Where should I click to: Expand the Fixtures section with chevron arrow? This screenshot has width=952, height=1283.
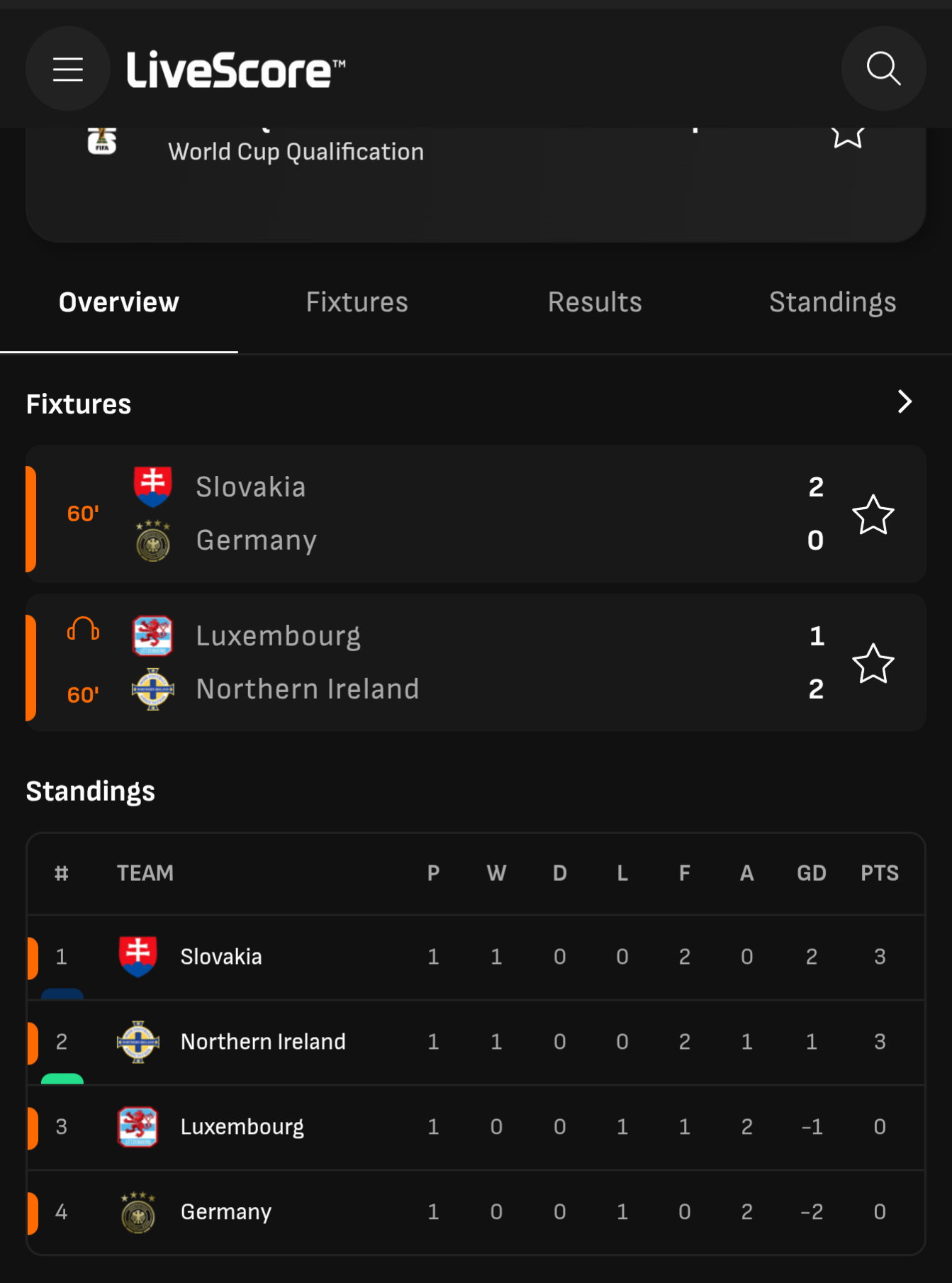pos(905,401)
